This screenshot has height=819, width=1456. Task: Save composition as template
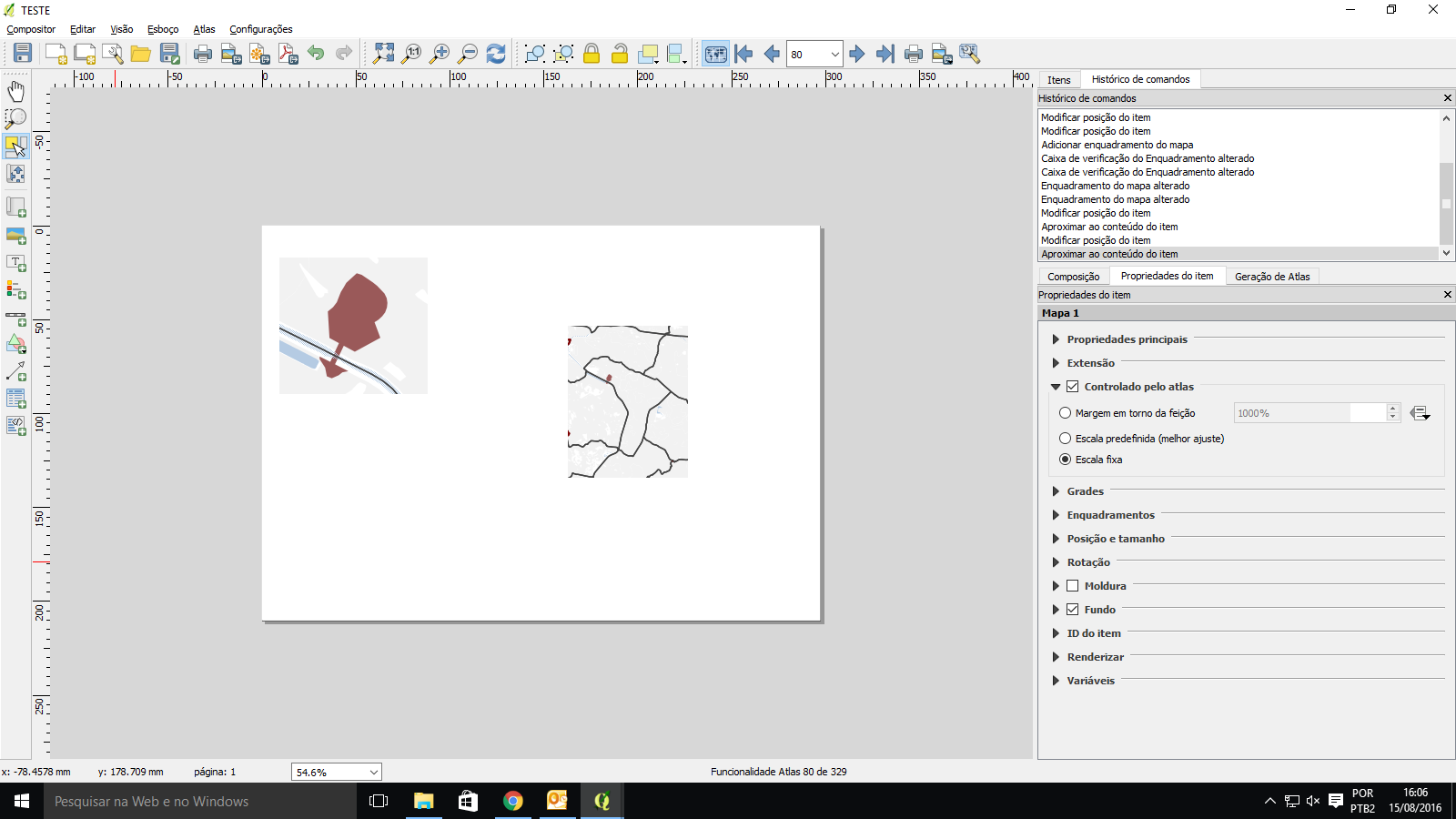tap(170, 54)
